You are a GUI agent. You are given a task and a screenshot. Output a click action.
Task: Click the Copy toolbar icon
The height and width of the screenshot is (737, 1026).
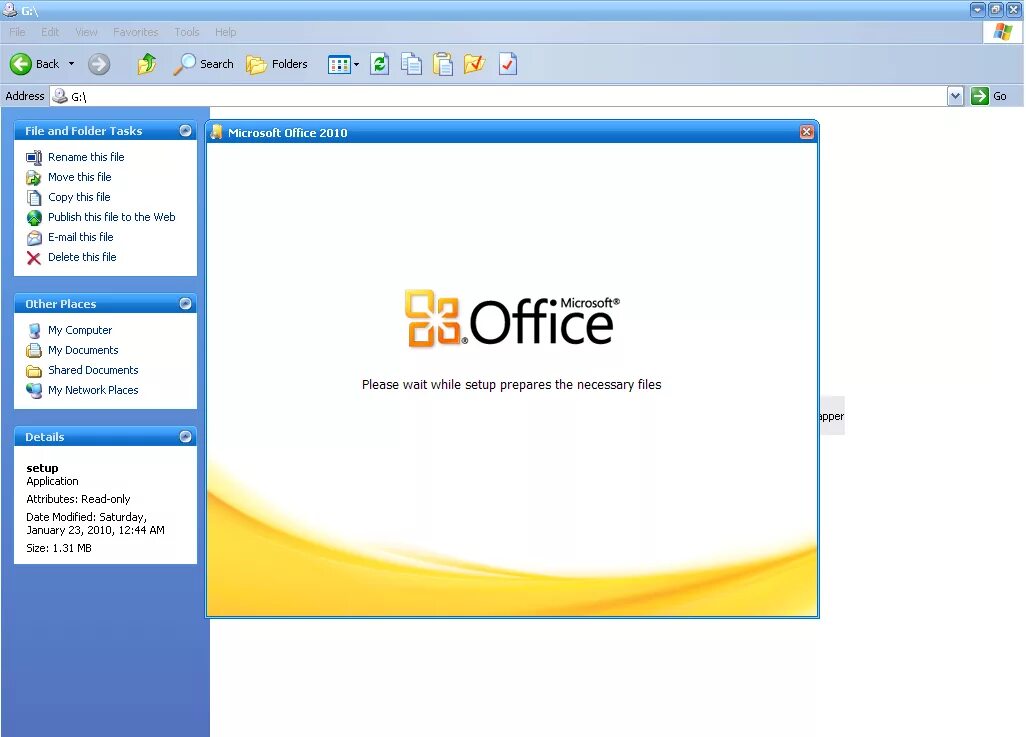click(411, 64)
